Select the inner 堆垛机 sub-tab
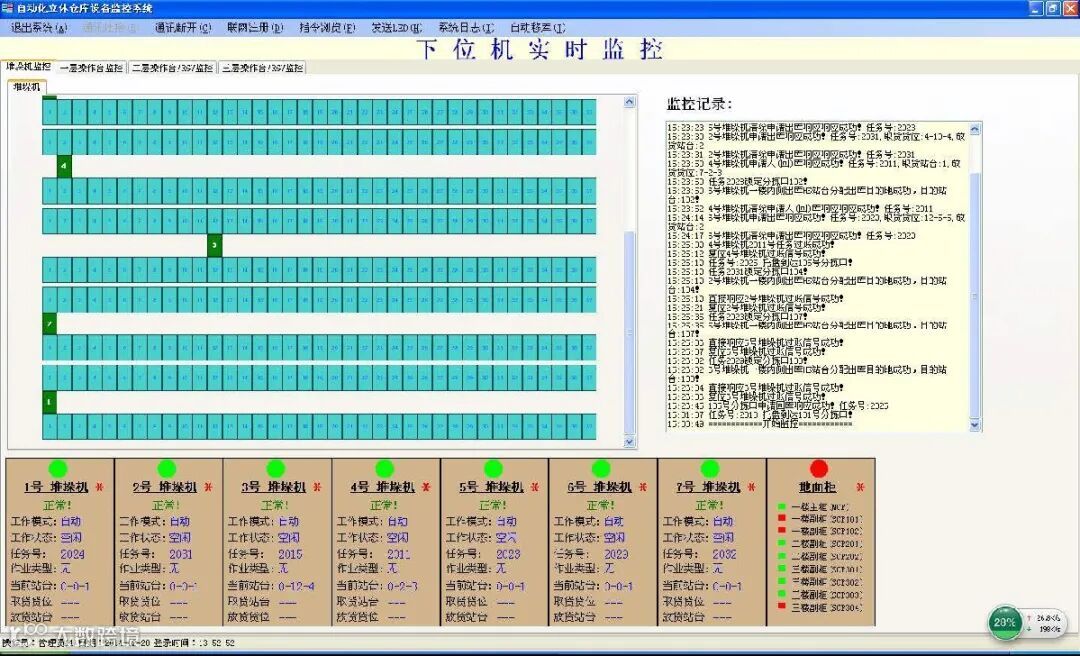1080x656 pixels. point(27,87)
